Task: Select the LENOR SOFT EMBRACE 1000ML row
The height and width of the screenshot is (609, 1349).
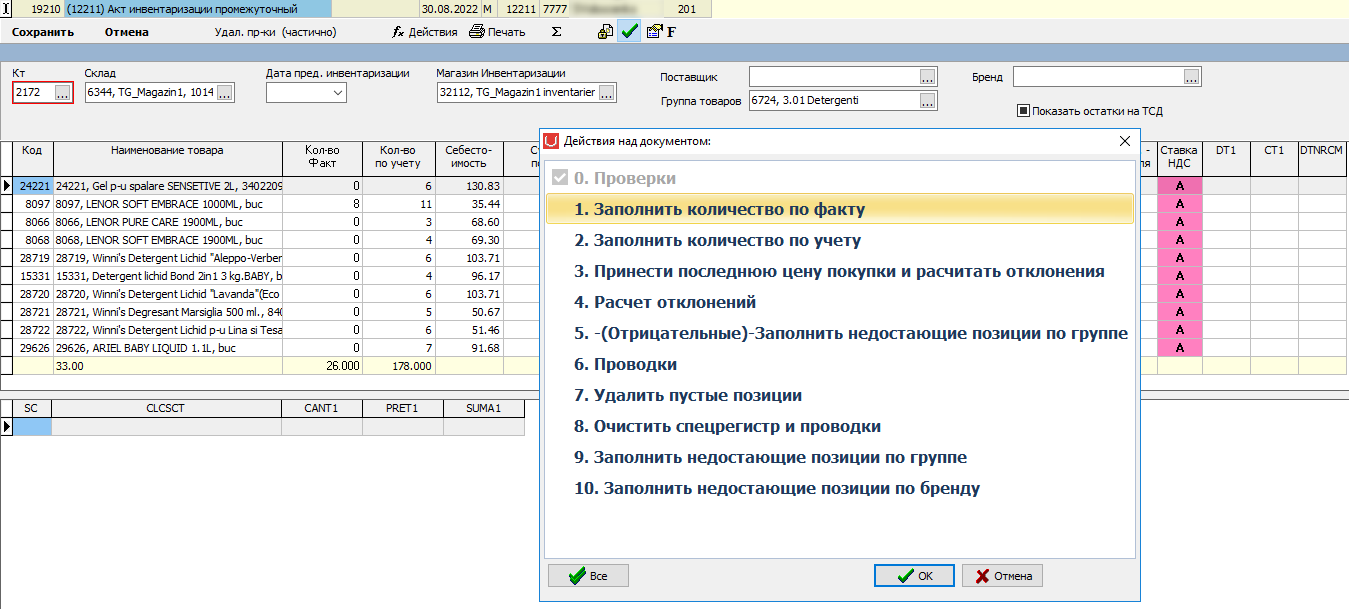Action: coord(168,203)
